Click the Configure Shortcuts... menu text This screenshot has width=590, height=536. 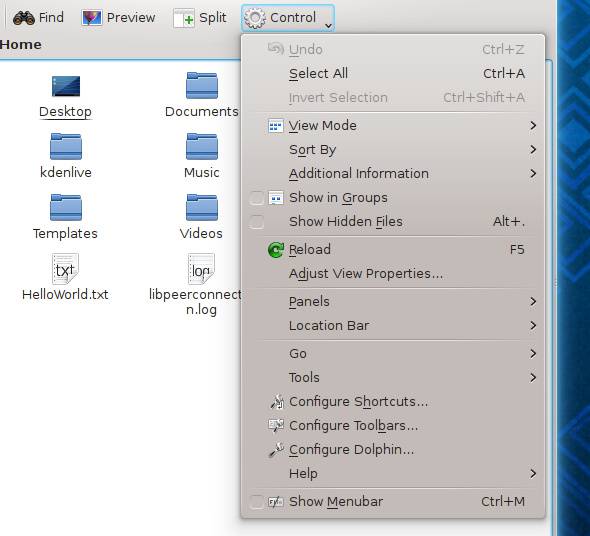[358, 402]
